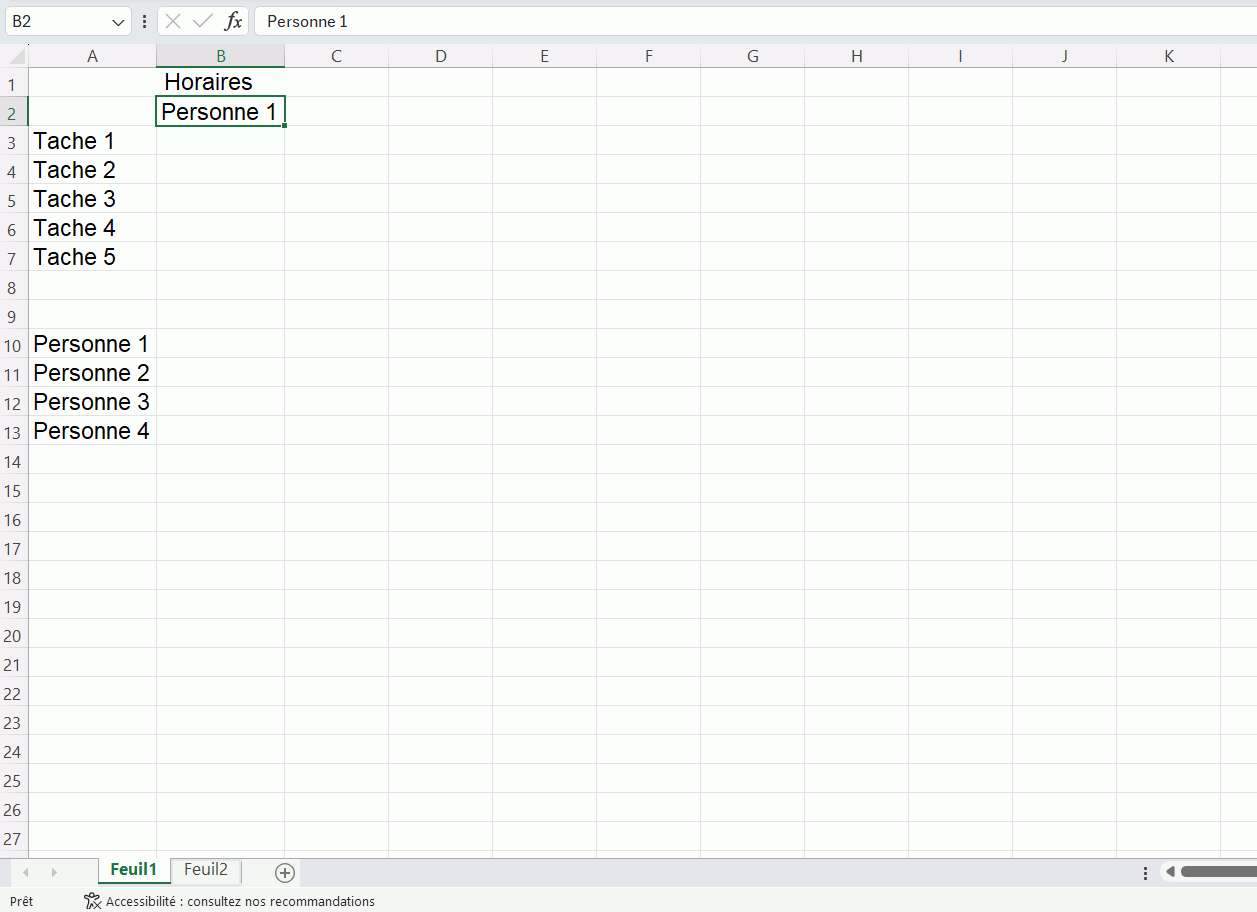Select row 10 header
This screenshot has width=1257, height=912.
[x=13, y=345]
